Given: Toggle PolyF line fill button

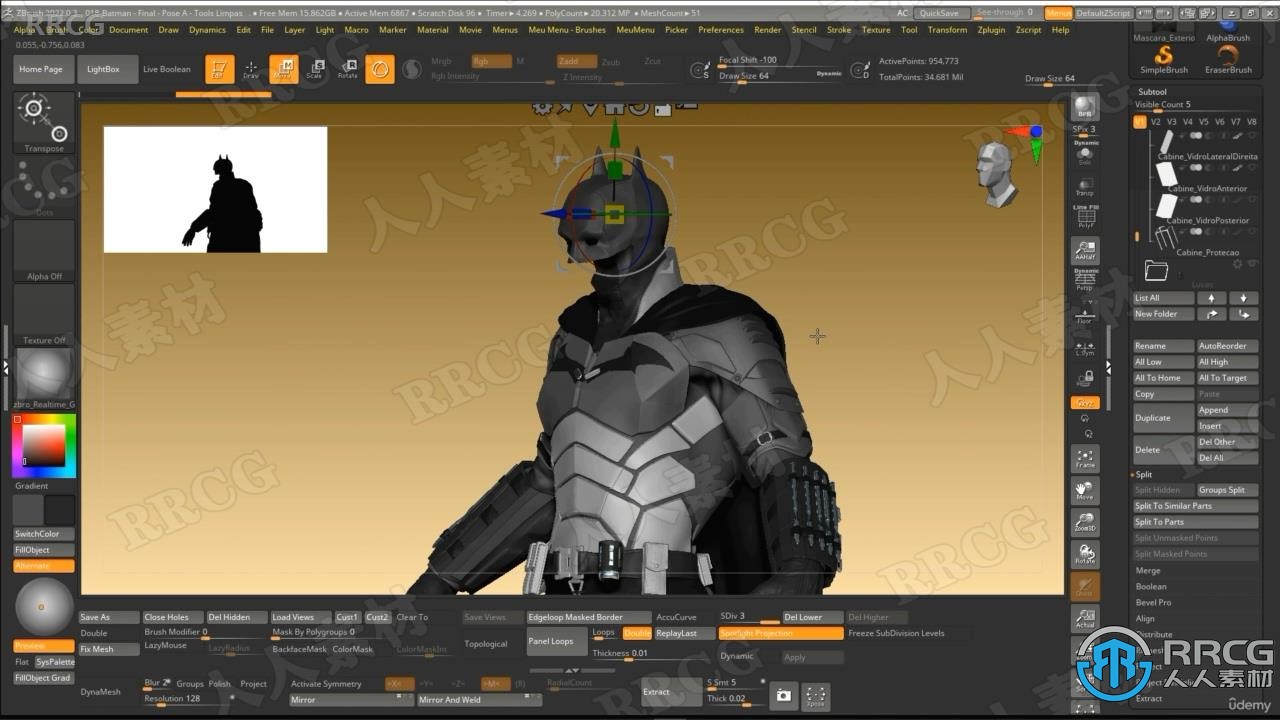Looking at the screenshot, I should coord(1085,217).
